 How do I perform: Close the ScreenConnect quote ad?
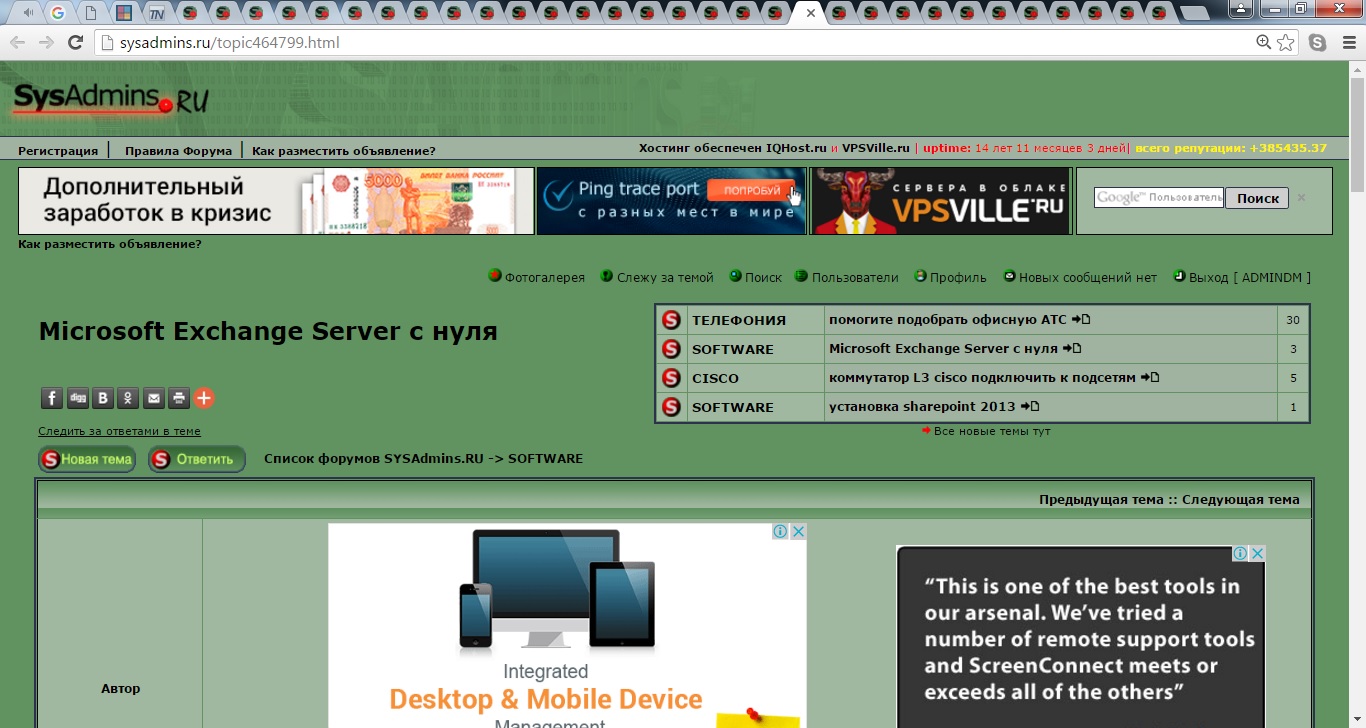[1257, 553]
